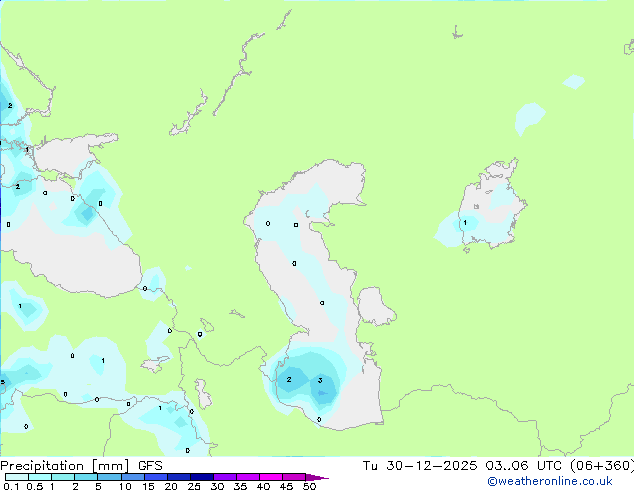Pick the 20–25 mm legend color swatch

click(x=179, y=477)
